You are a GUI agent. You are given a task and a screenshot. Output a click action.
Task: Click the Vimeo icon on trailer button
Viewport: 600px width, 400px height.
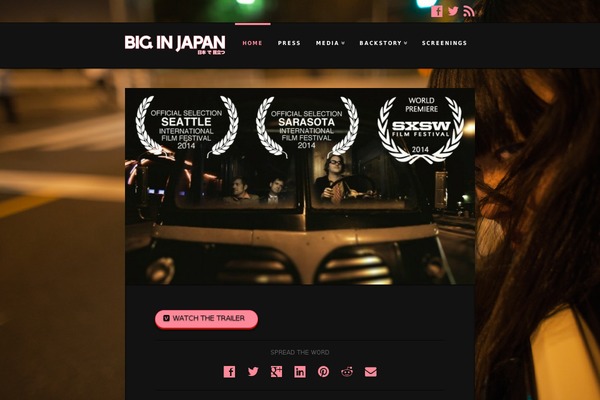pos(166,318)
